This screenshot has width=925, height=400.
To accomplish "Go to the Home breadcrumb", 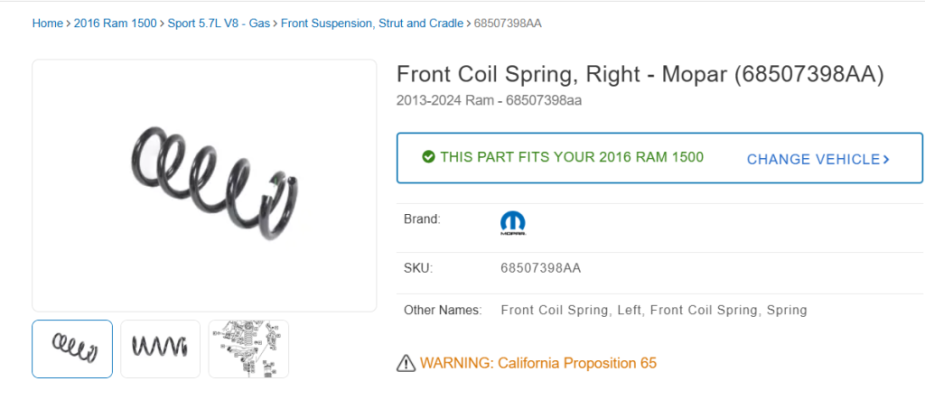I will click(47, 24).
